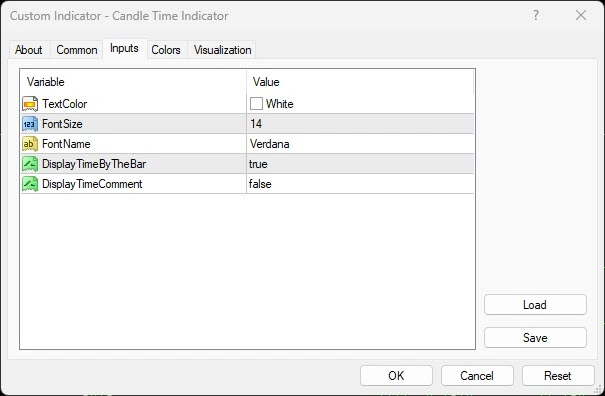Open the Colors tab
Viewport: 605px width, 396px height.
[x=166, y=50]
